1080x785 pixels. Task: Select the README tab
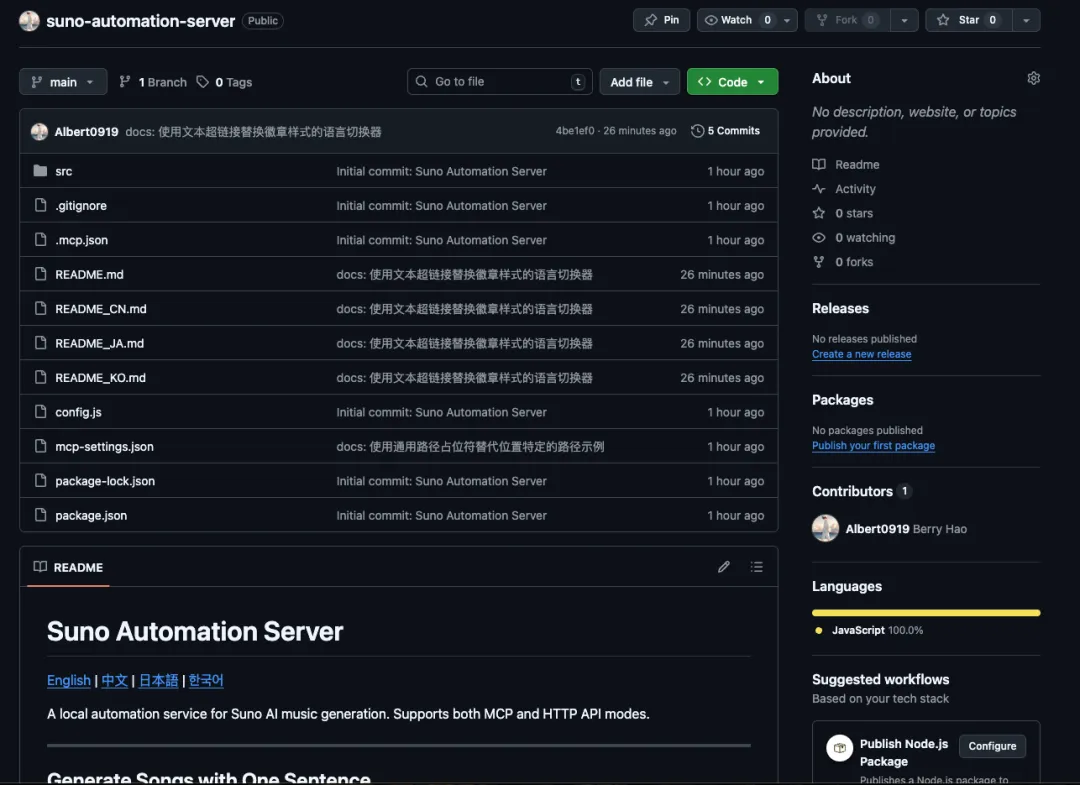tap(68, 567)
